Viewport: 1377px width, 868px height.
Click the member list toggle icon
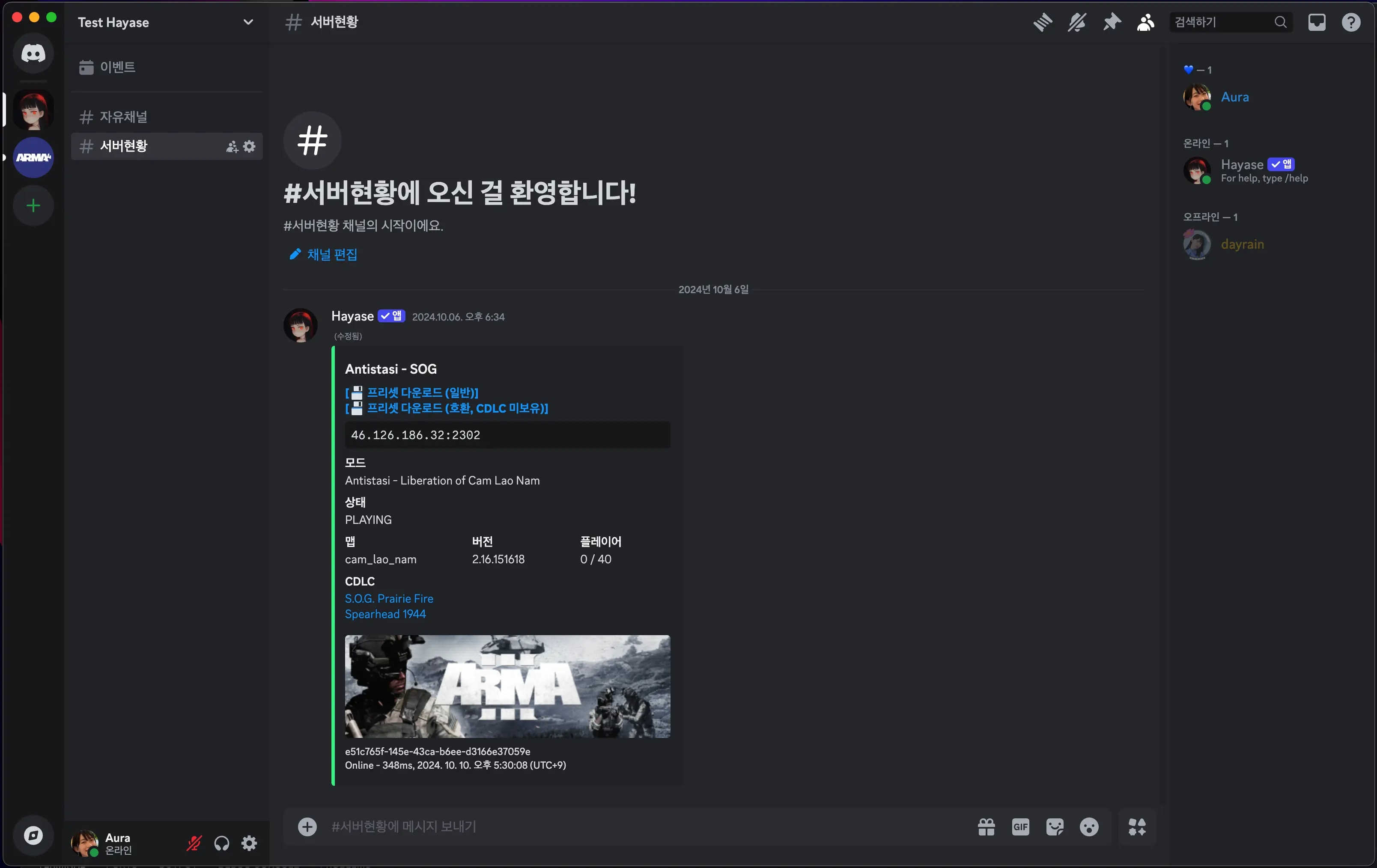pyautogui.click(x=1145, y=22)
